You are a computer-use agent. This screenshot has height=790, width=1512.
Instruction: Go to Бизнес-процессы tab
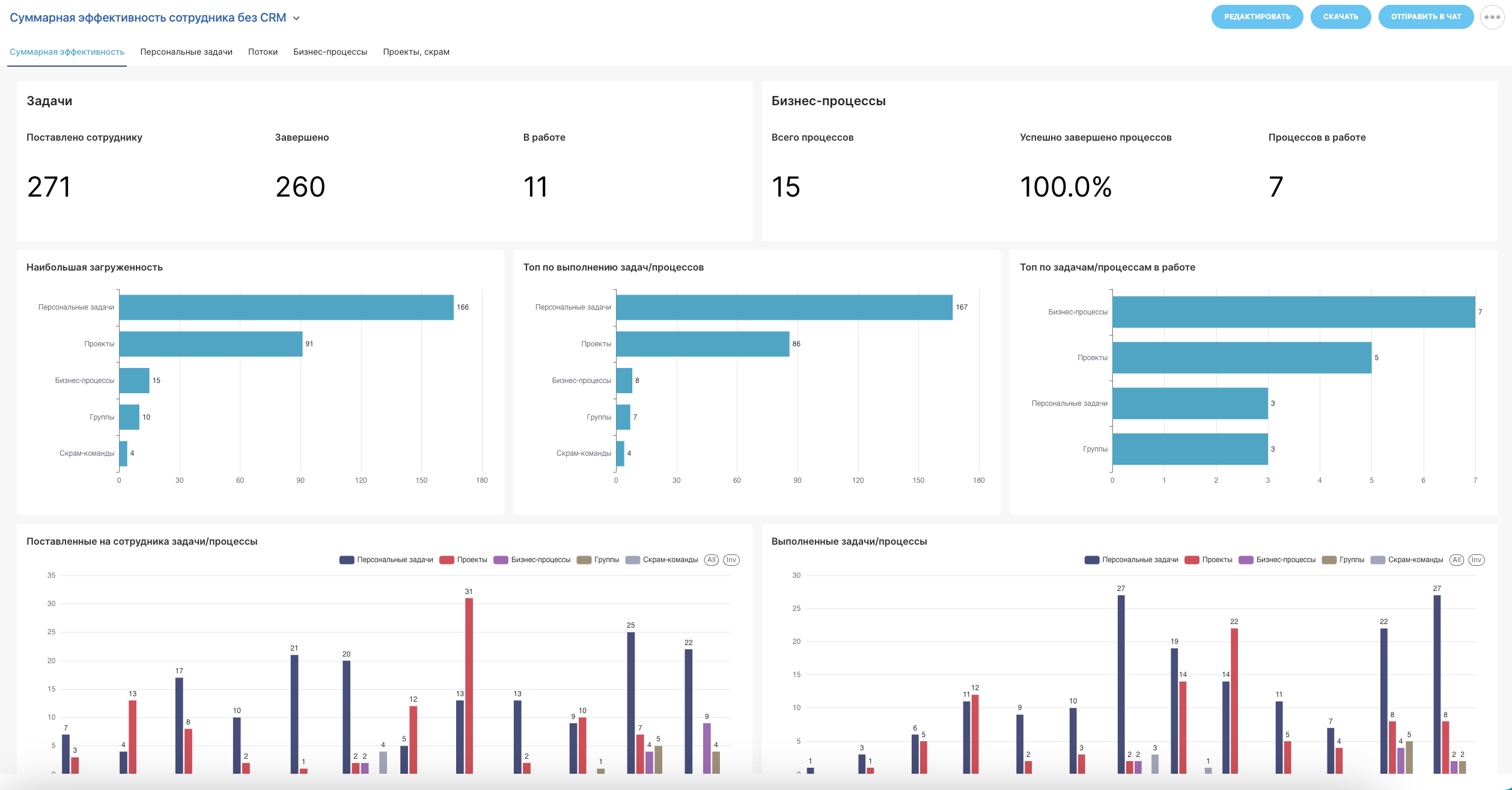tap(330, 52)
